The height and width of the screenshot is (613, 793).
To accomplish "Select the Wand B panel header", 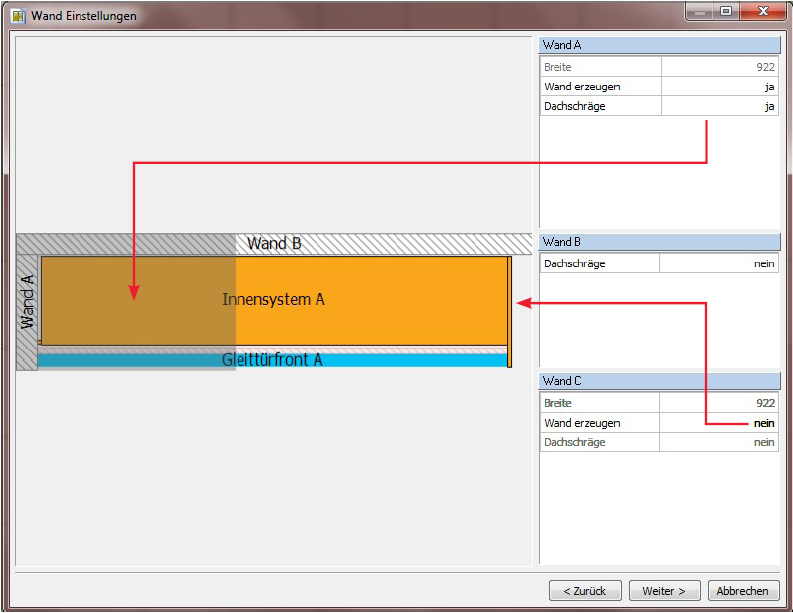I will (659, 242).
